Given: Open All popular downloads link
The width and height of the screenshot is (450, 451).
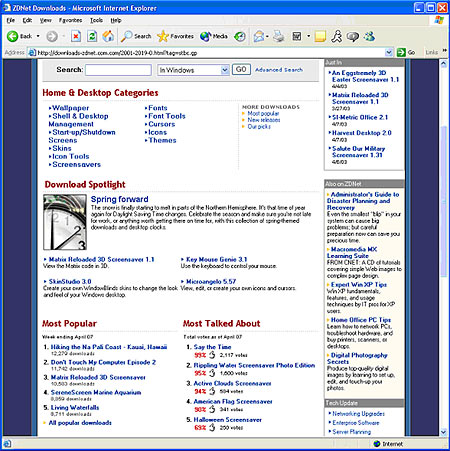Looking at the screenshot, I should (80, 423).
